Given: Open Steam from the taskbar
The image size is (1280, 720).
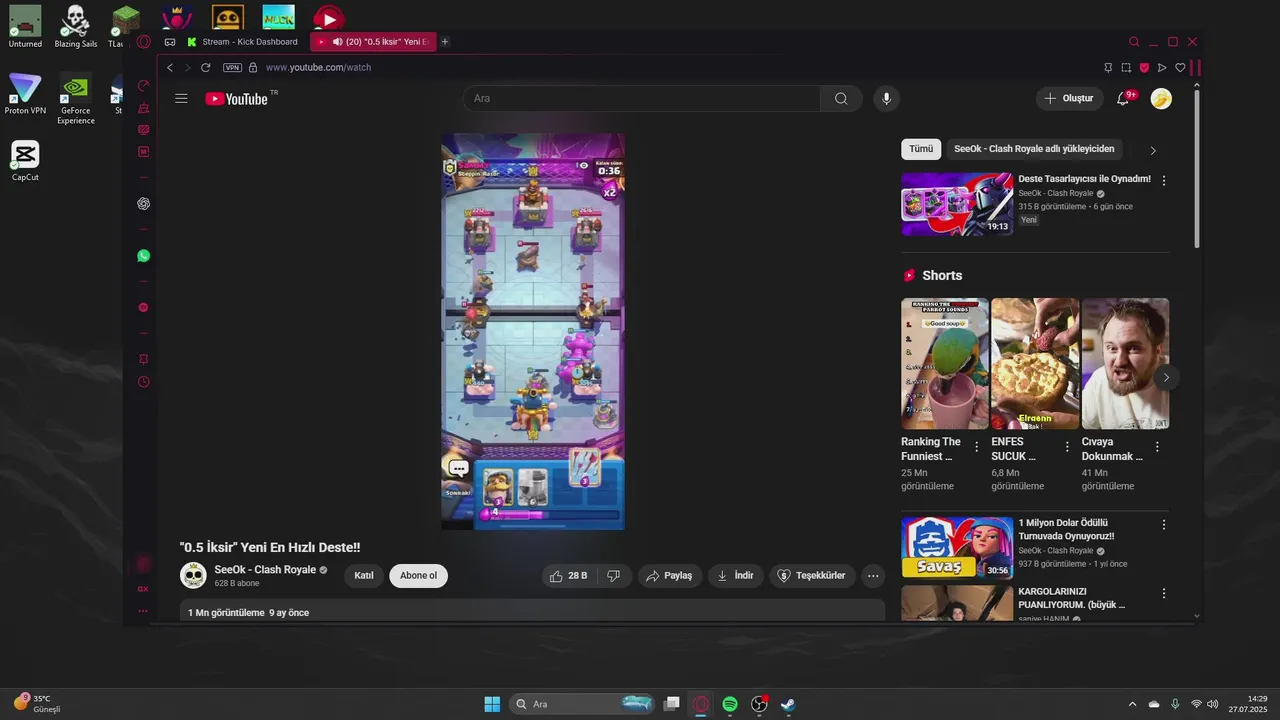Looking at the screenshot, I should tap(788, 704).
